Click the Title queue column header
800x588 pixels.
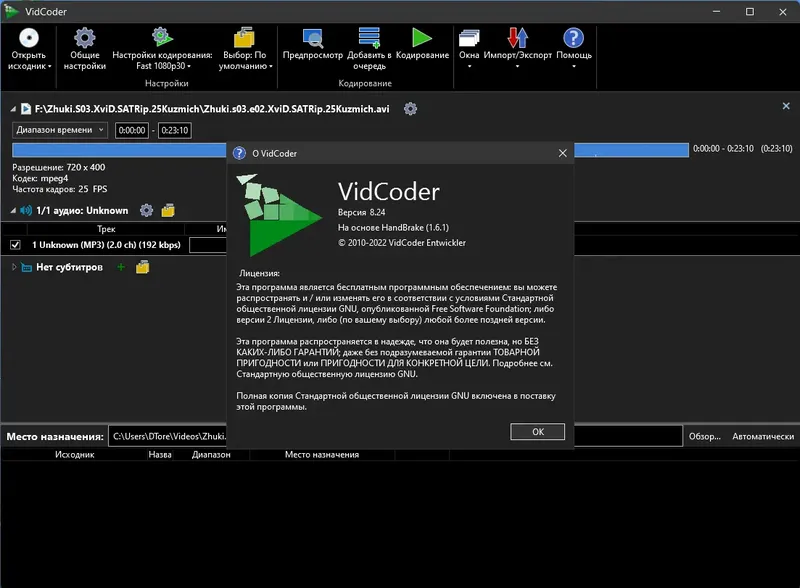pyautogui.click(x=160, y=455)
